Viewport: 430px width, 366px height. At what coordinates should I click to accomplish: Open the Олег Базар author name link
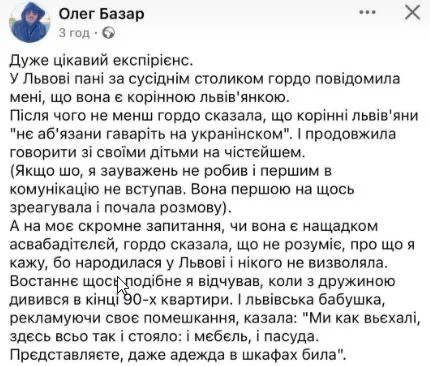pyautogui.click(x=101, y=14)
